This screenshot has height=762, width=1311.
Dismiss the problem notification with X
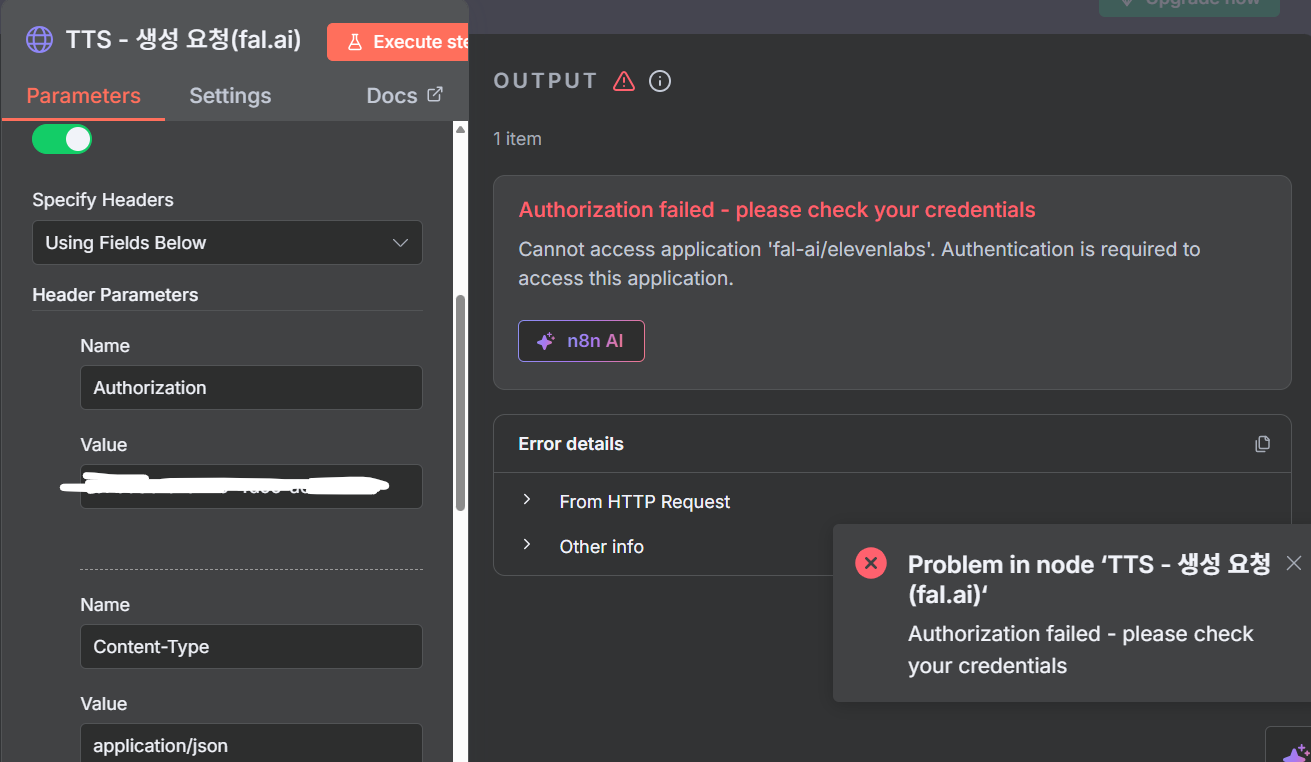click(x=1294, y=563)
